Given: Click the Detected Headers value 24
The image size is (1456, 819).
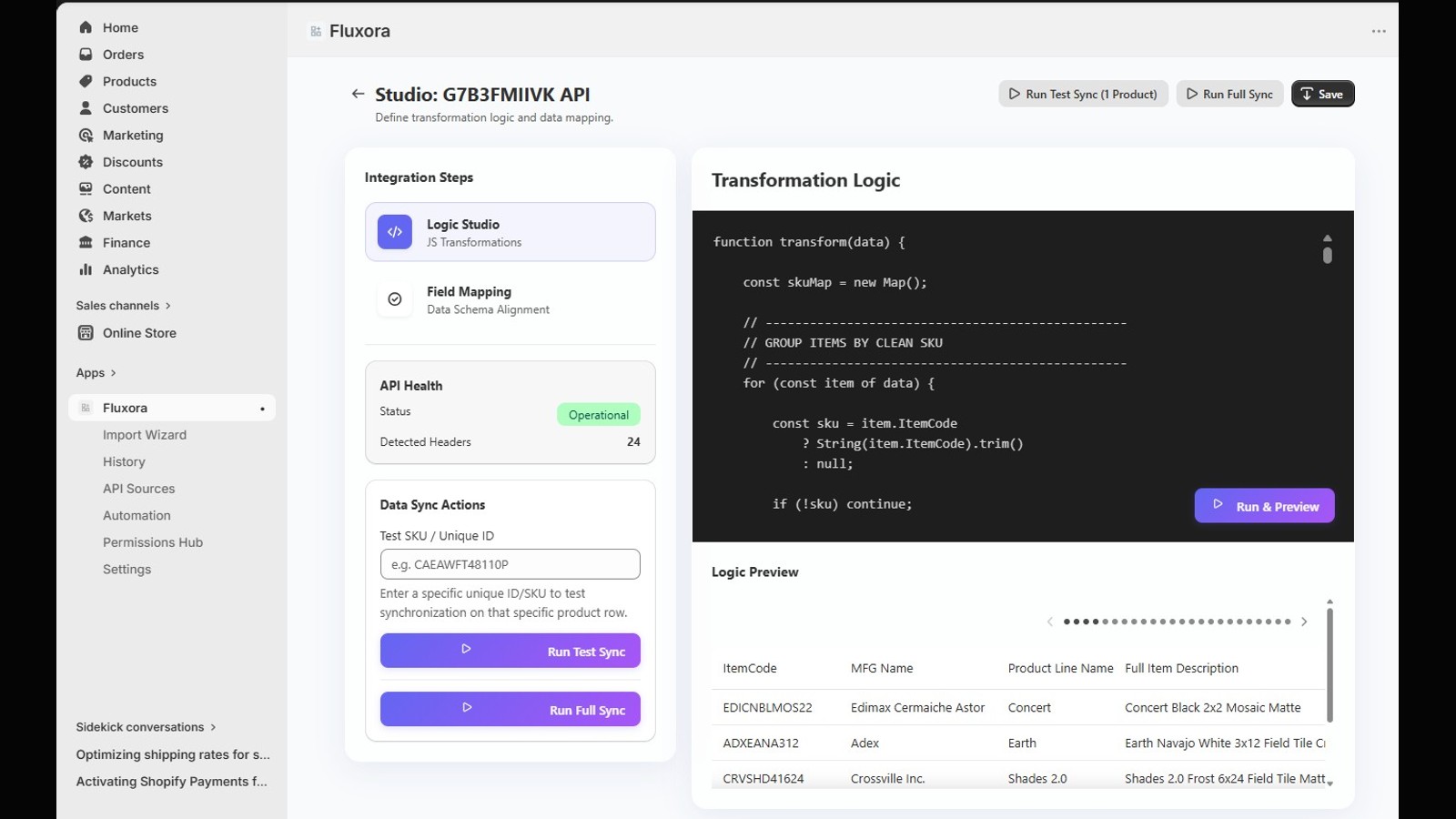Looking at the screenshot, I should (633, 441).
